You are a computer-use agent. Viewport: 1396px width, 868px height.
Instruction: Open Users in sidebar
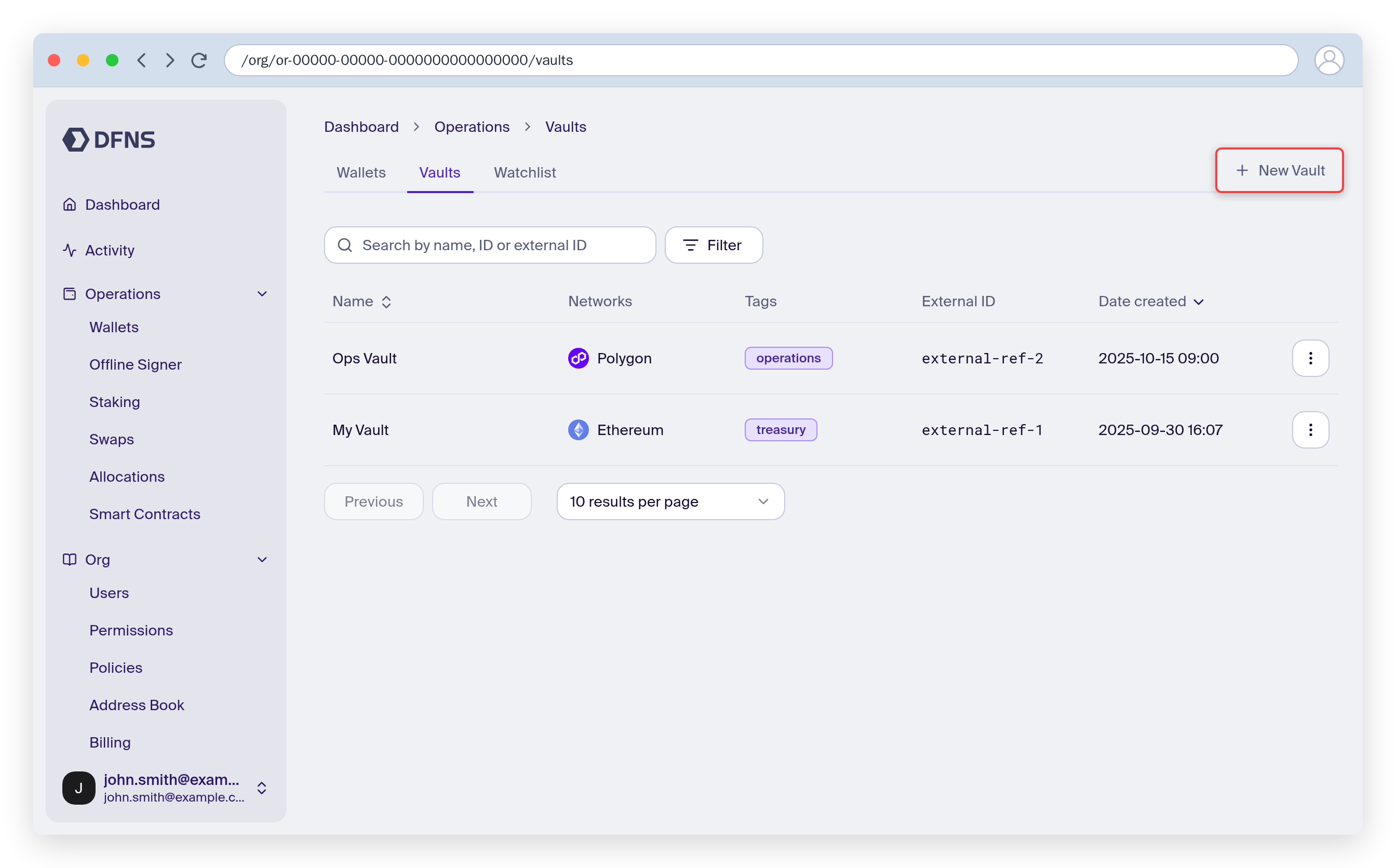click(x=109, y=593)
